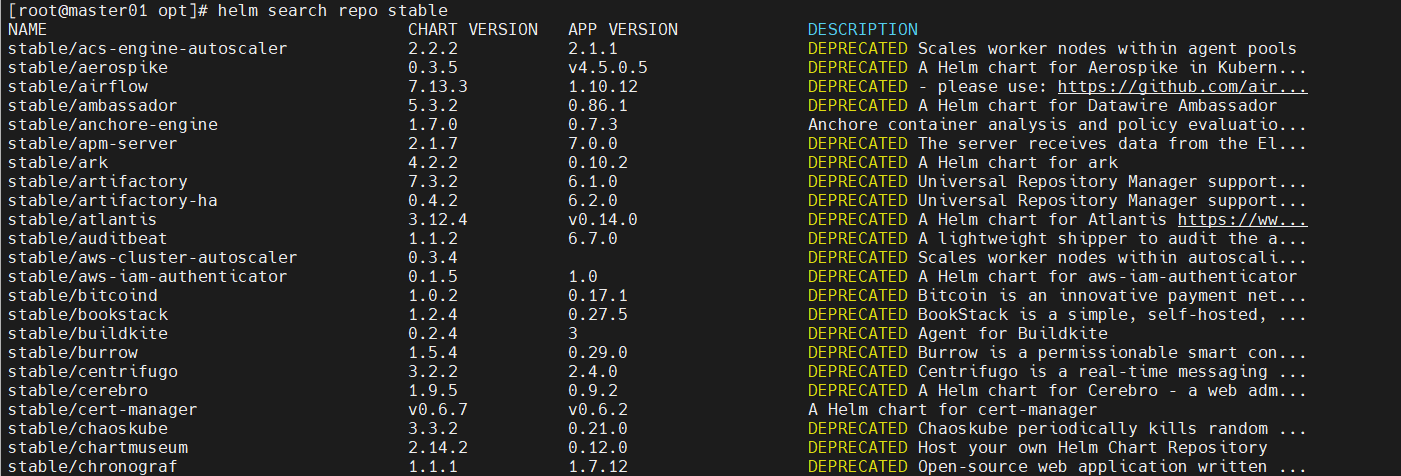Select stable/artifactory-ha in the list

[112, 200]
